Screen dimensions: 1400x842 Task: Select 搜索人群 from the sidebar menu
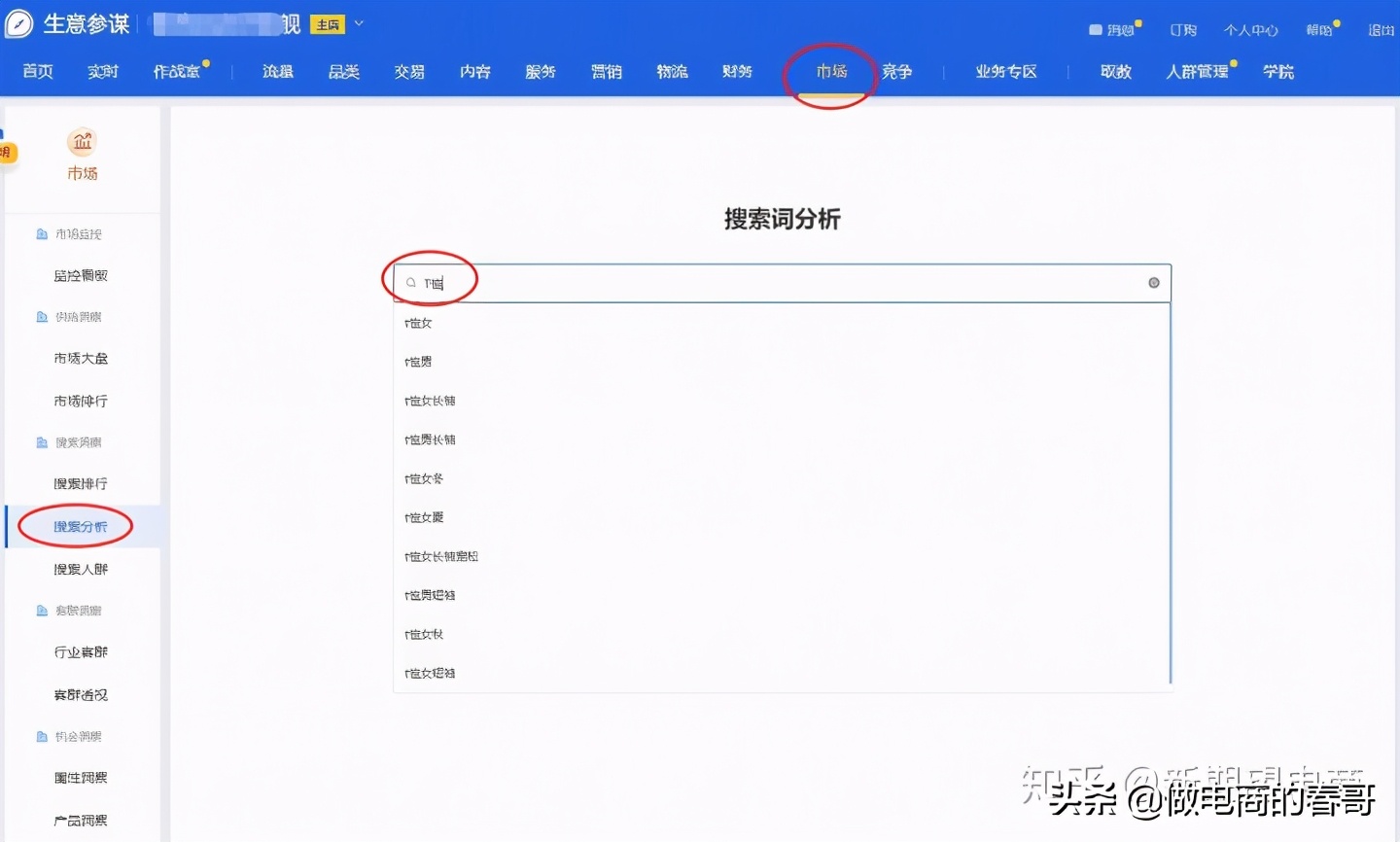point(81,568)
